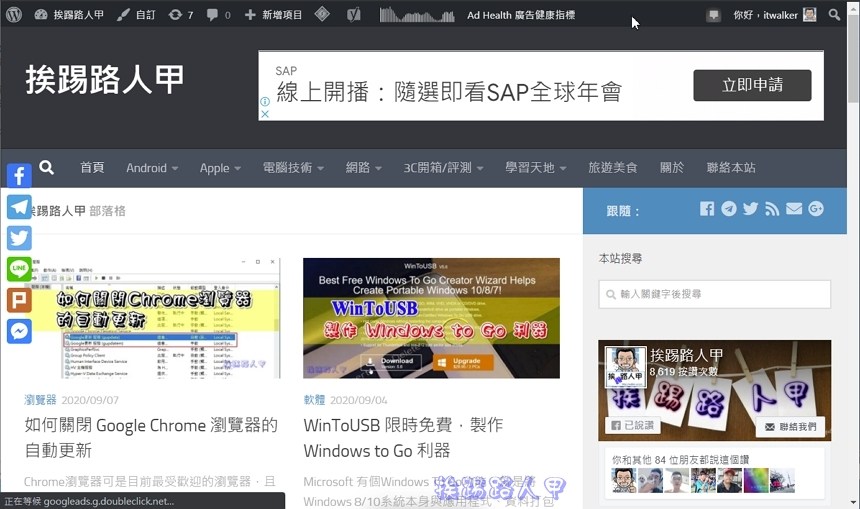The image size is (860, 509).
Task: Go to 首頁 in the navigation menu
Action: coord(92,168)
